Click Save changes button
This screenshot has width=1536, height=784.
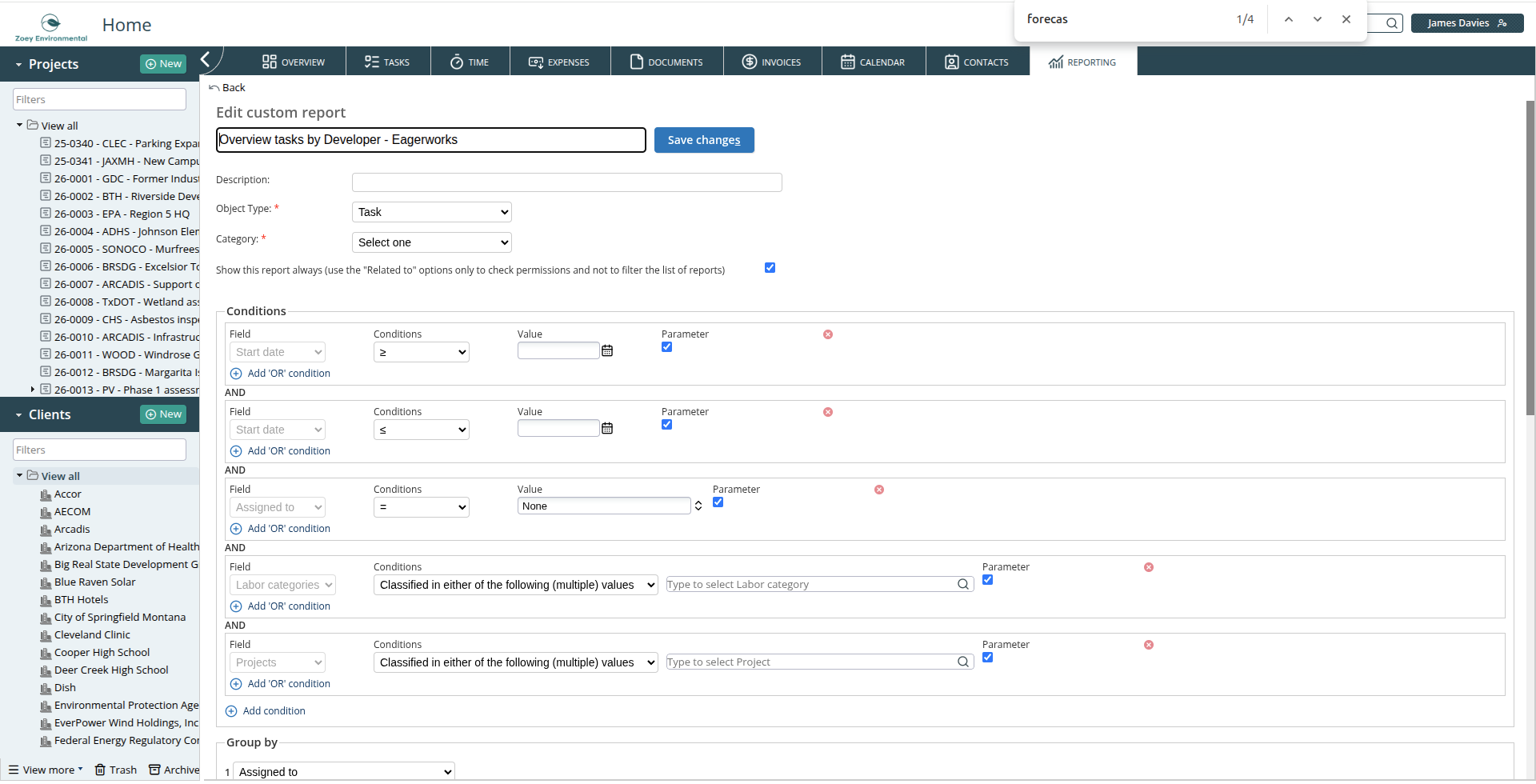point(704,140)
